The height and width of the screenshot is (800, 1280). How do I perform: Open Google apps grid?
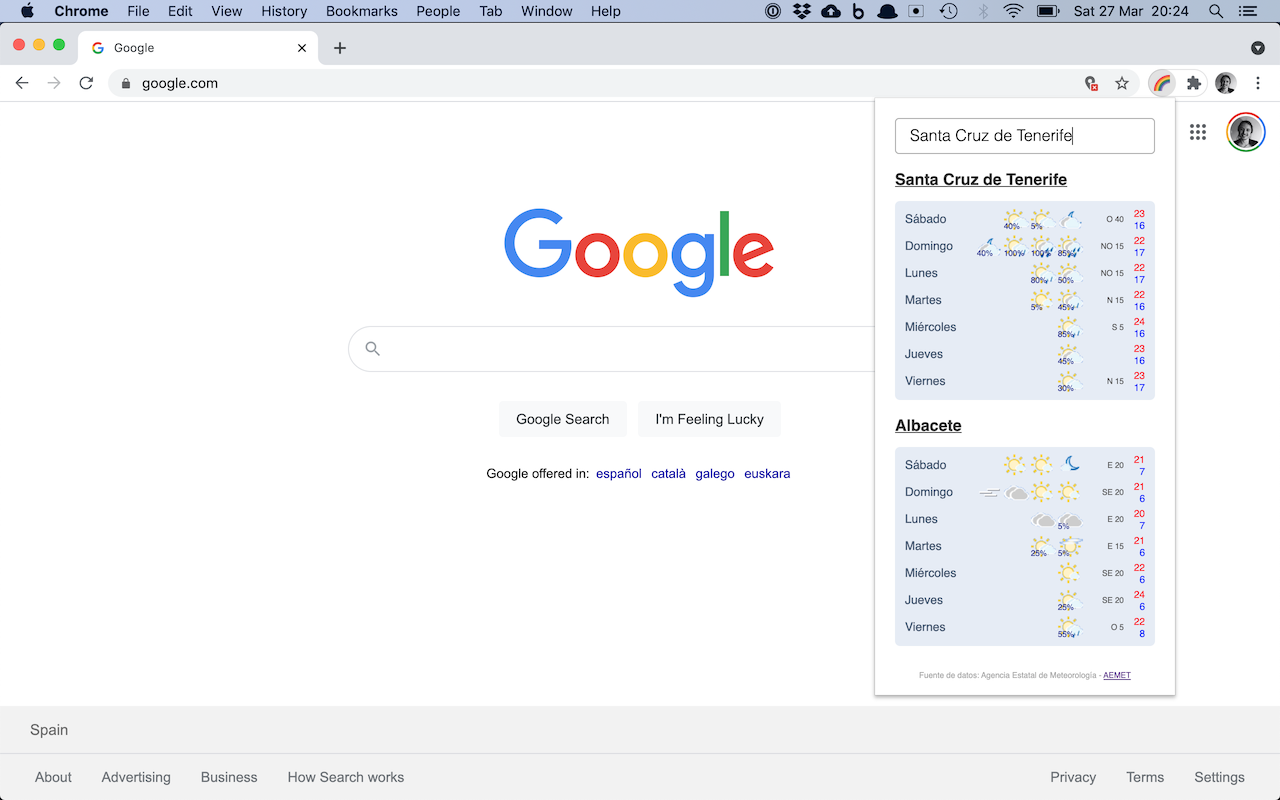point(1198,132)
